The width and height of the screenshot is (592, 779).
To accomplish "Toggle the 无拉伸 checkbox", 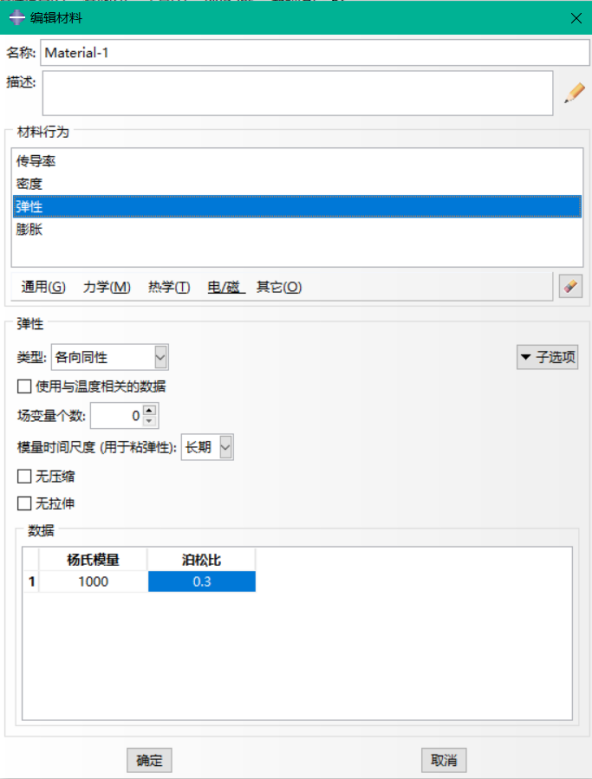I will 24,503.
